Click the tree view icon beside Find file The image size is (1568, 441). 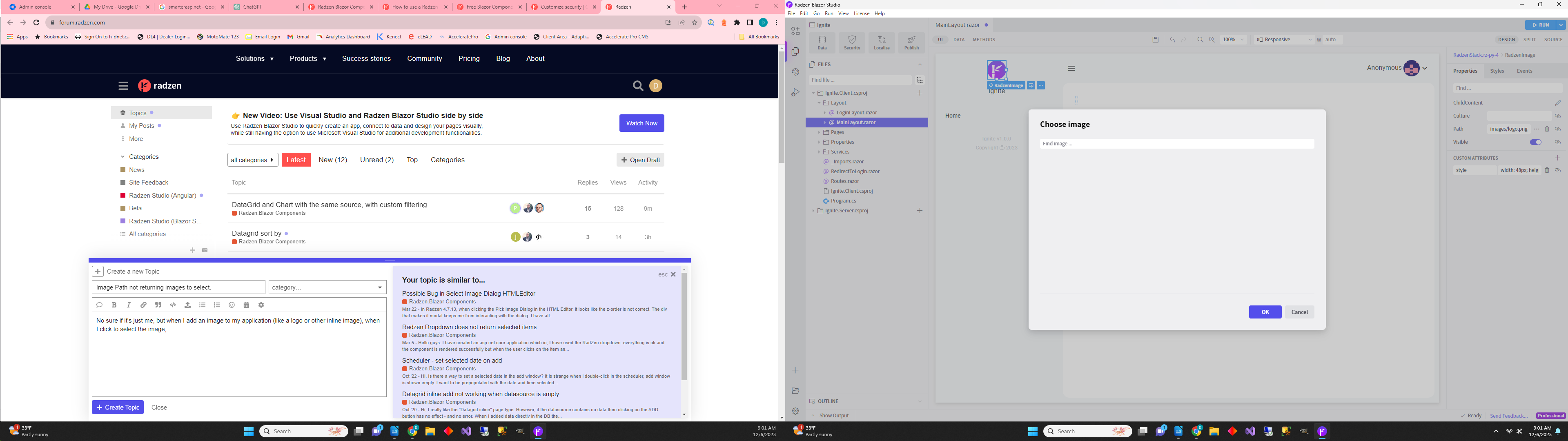(x=920, y=80)
